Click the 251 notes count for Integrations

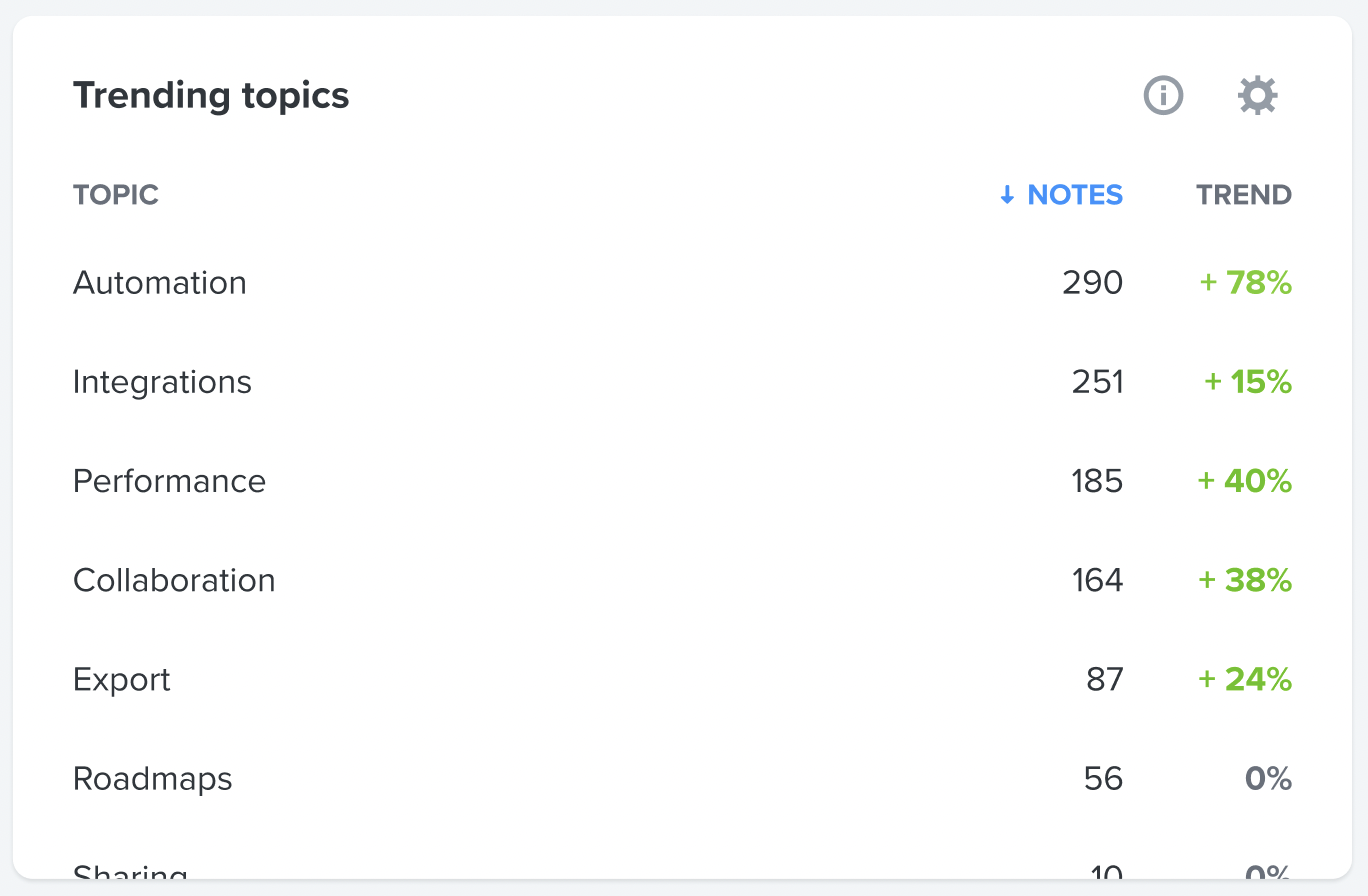(1097, 382)
